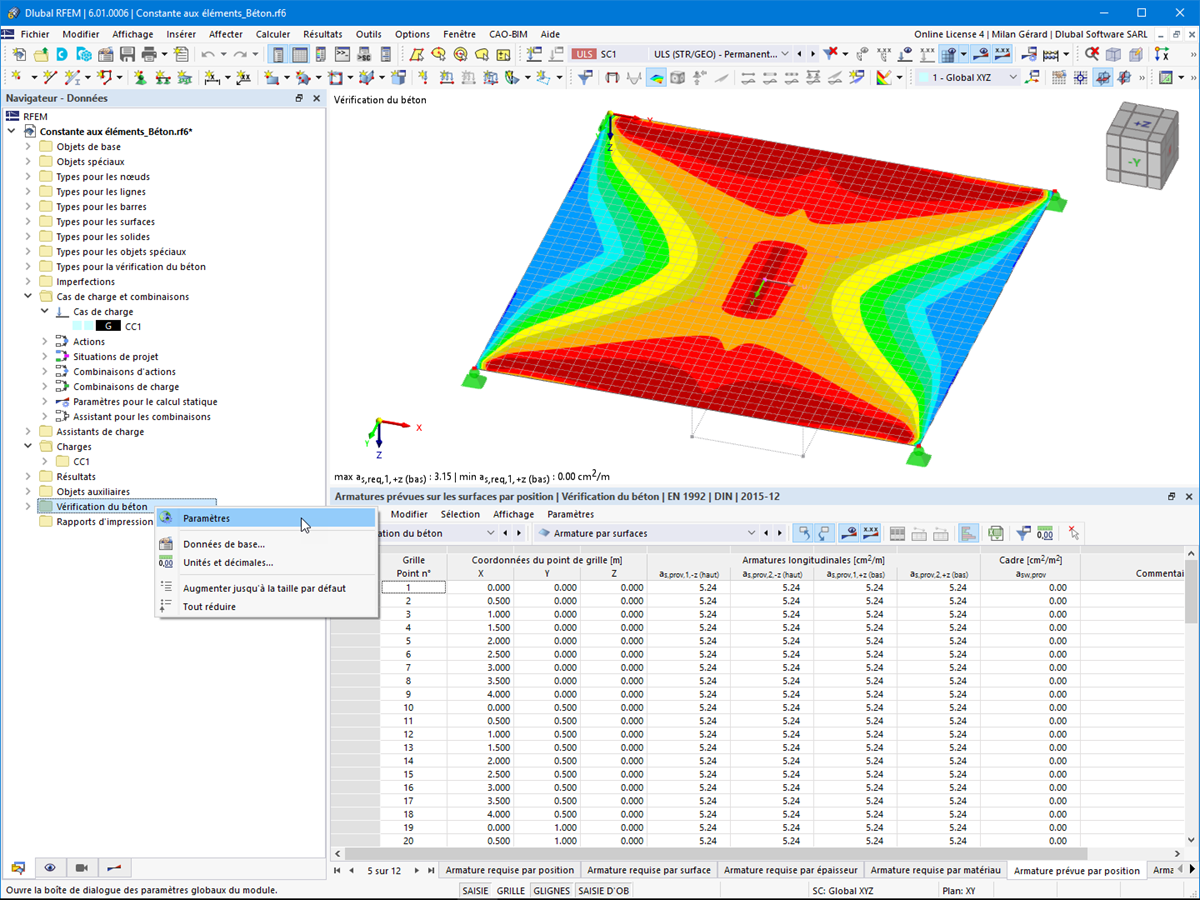Collapse the Charges tree node
This screenshot has height=900, width=1200.
[28, 447]
